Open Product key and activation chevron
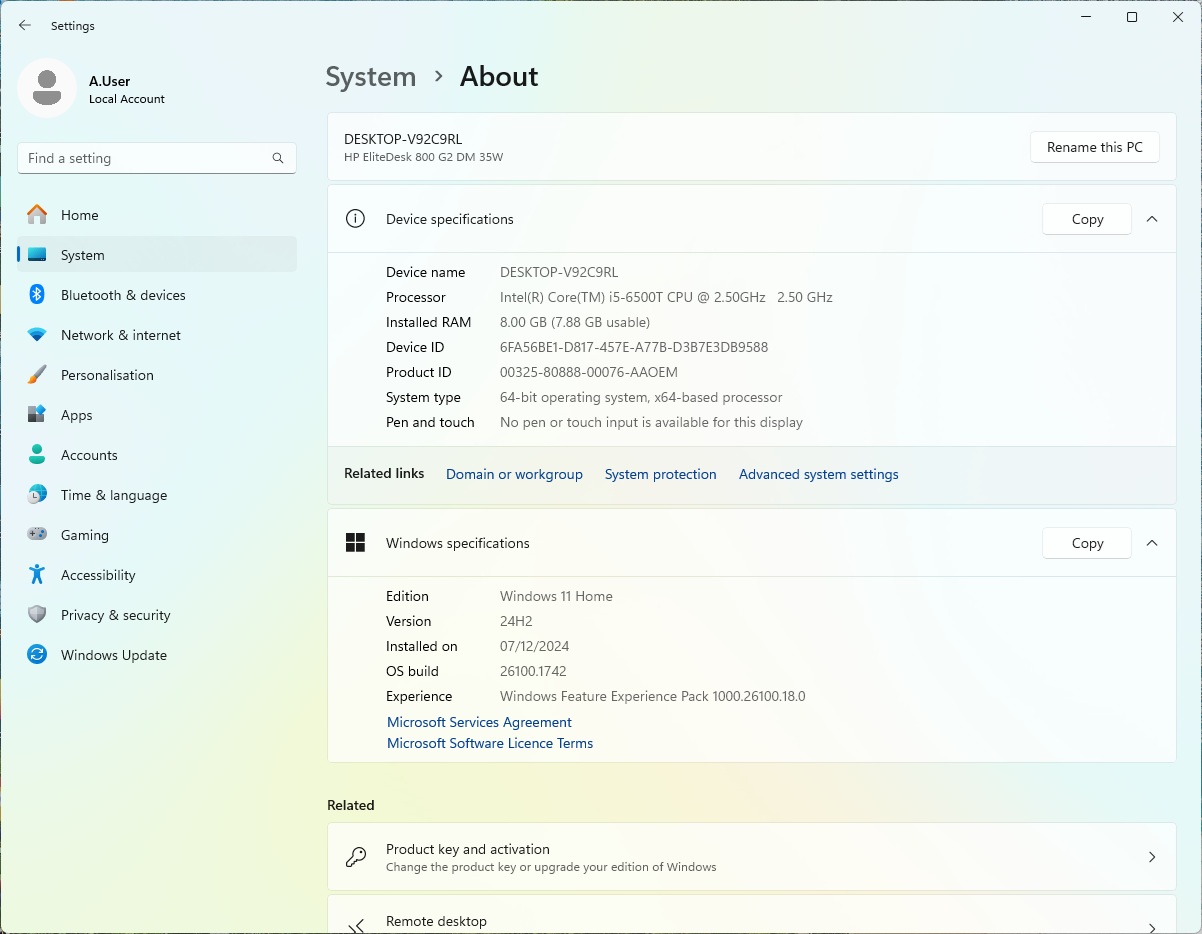Viewport: 1202px width, 934px height. click(x=1152, y=857)
